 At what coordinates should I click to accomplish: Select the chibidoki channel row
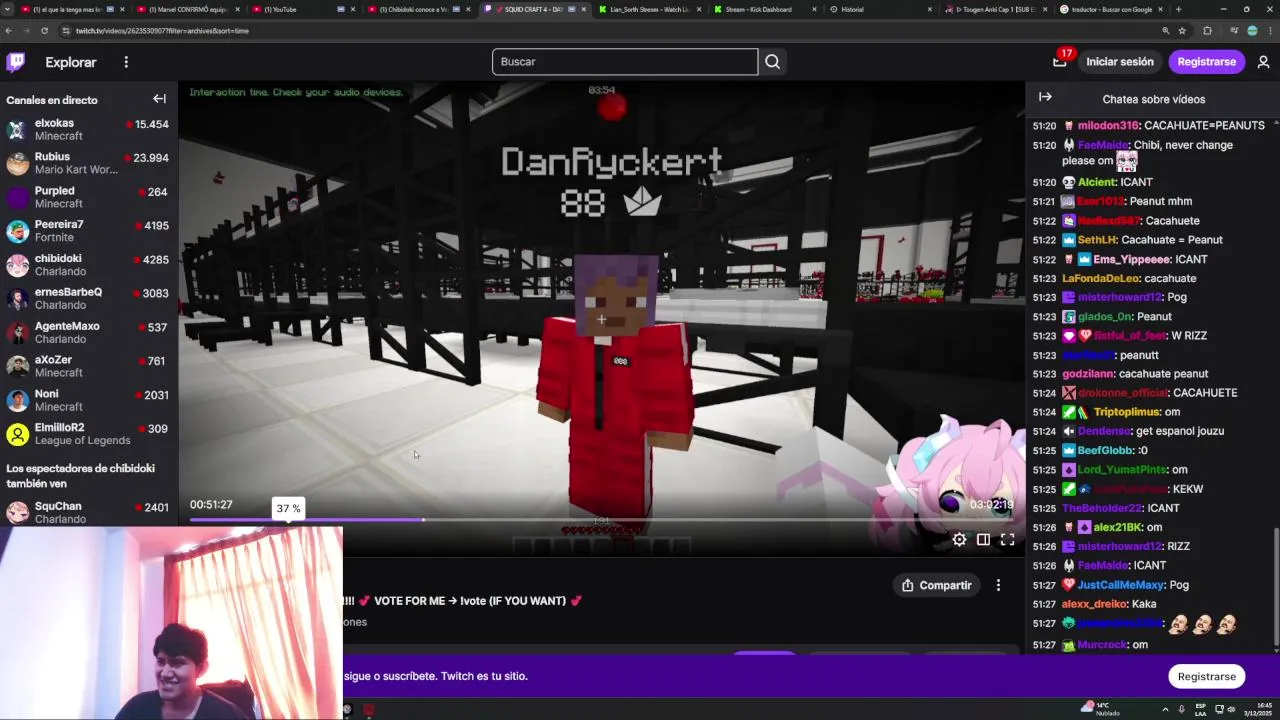[x=89, y=265]
